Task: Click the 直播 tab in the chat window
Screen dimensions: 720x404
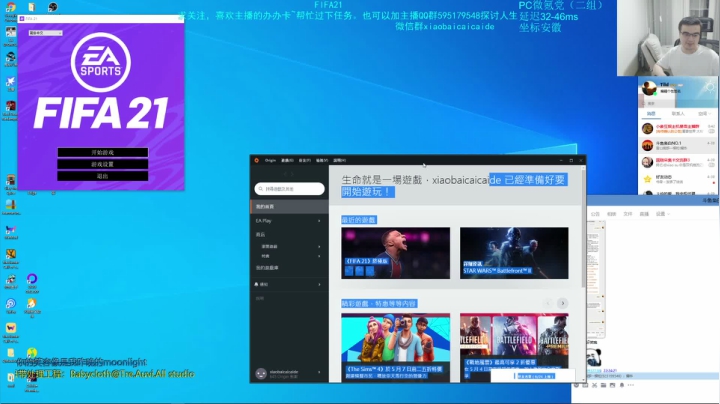Action: tap(644, 214)
